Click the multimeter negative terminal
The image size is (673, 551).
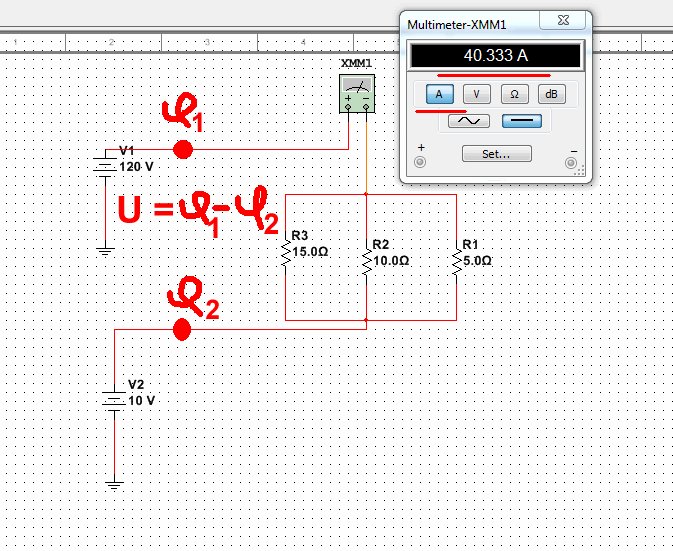point(573,161)
